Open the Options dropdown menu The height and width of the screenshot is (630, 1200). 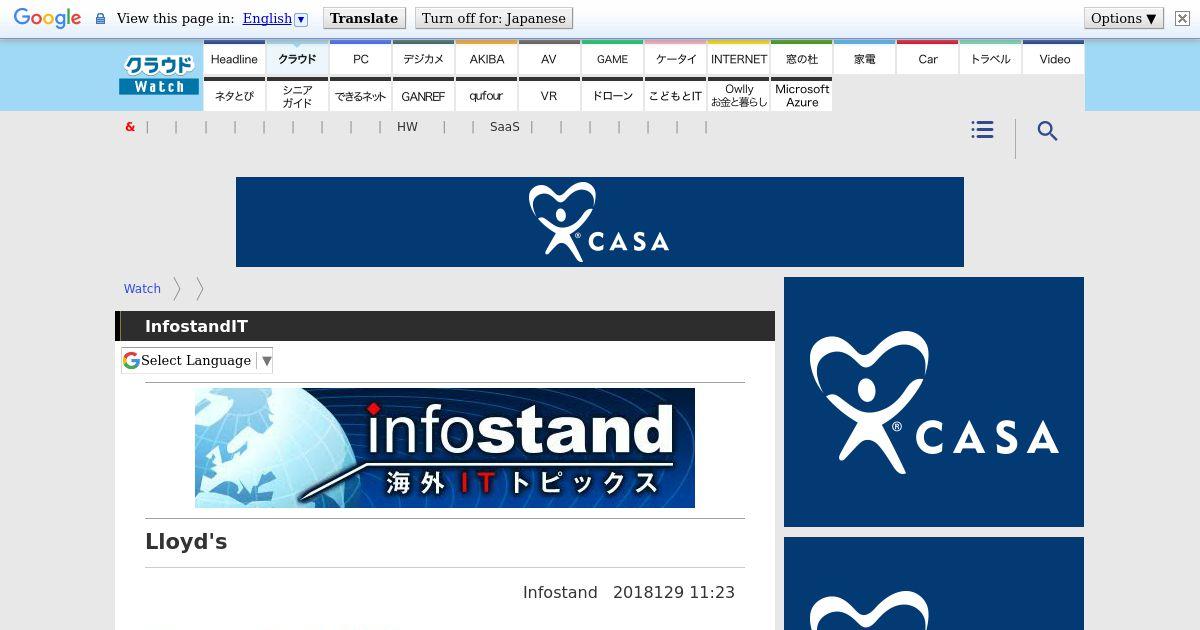(x=1124, y=18)
